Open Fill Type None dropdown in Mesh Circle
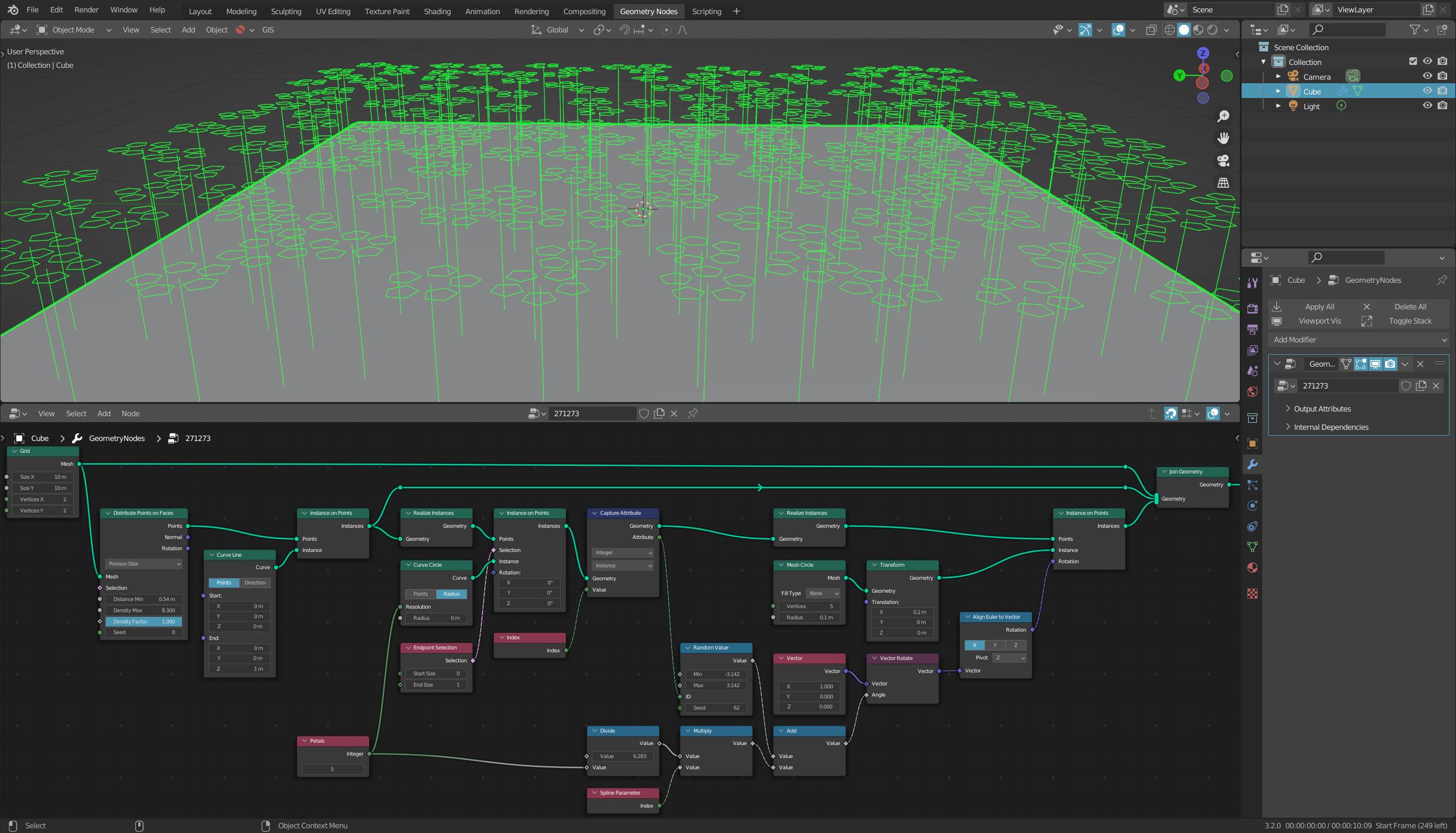 823,593
